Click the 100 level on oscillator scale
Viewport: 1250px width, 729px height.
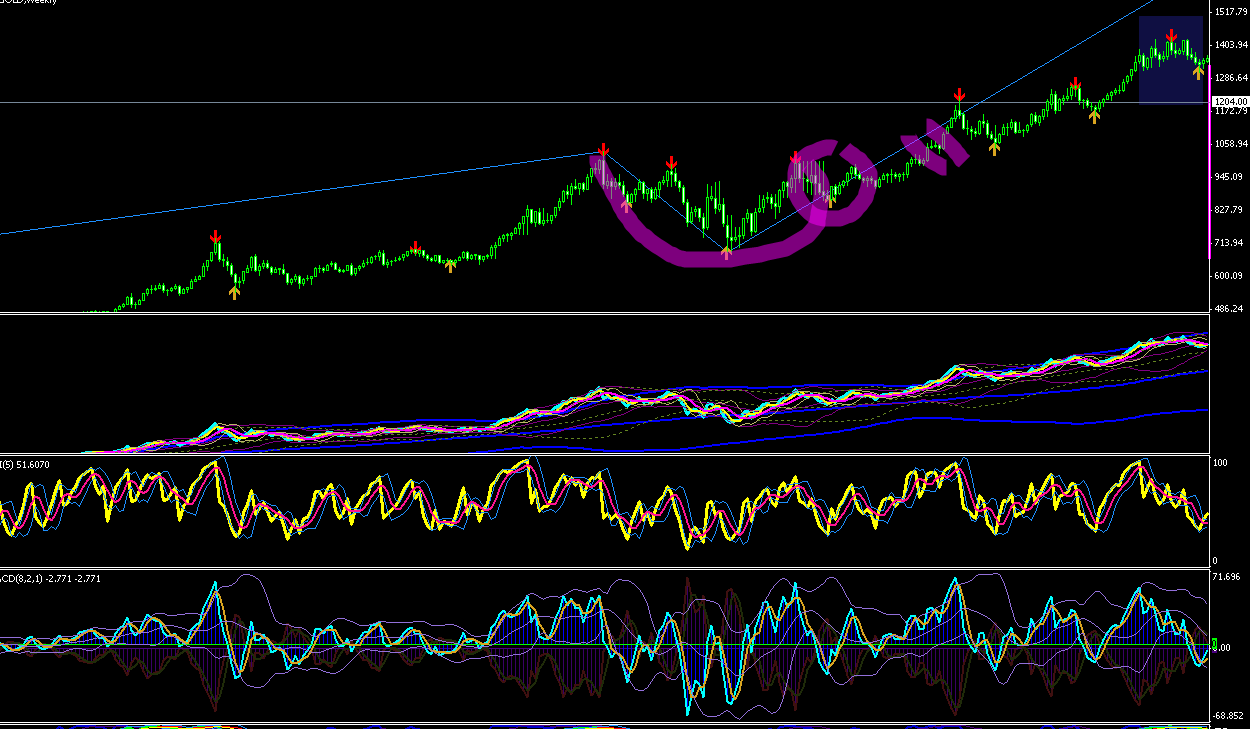click(x=1219, y=464)
